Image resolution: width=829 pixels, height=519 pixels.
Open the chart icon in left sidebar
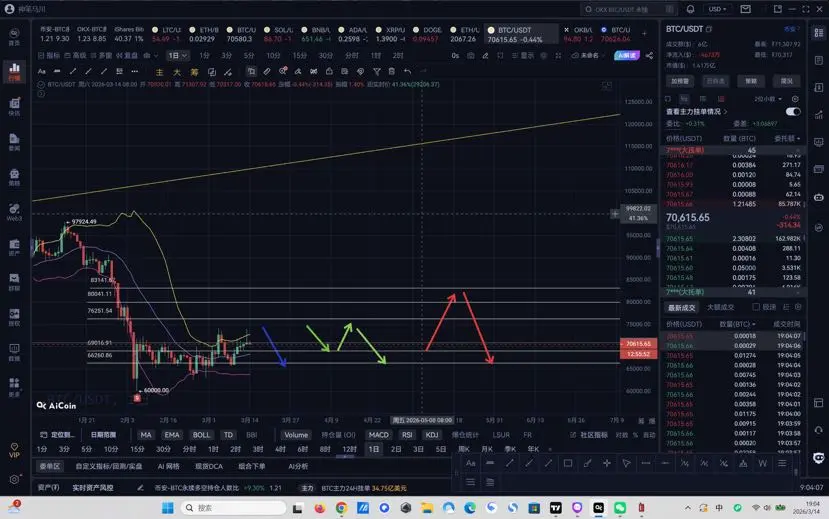pyautogui.click(x=14, y=71)
